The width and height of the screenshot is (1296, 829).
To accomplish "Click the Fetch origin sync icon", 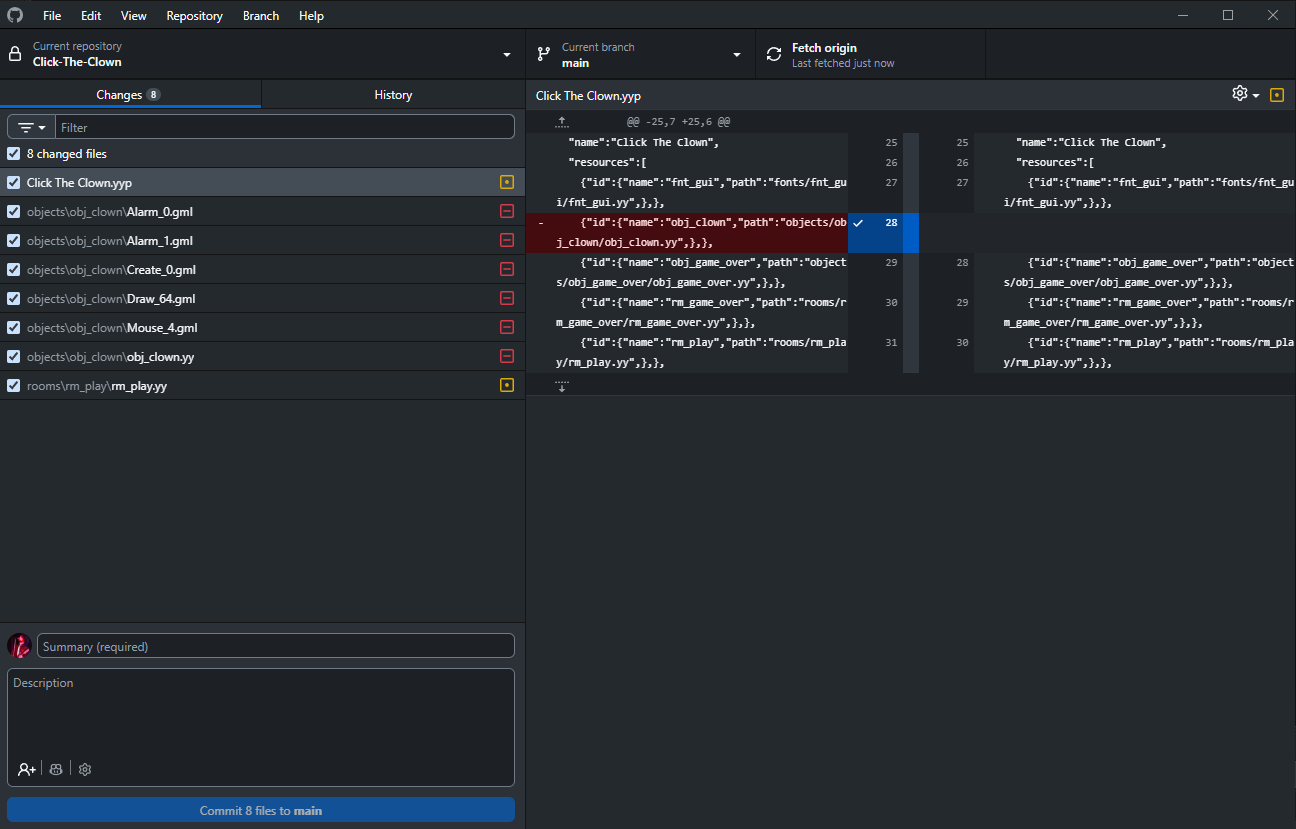I will click(774, 54).
